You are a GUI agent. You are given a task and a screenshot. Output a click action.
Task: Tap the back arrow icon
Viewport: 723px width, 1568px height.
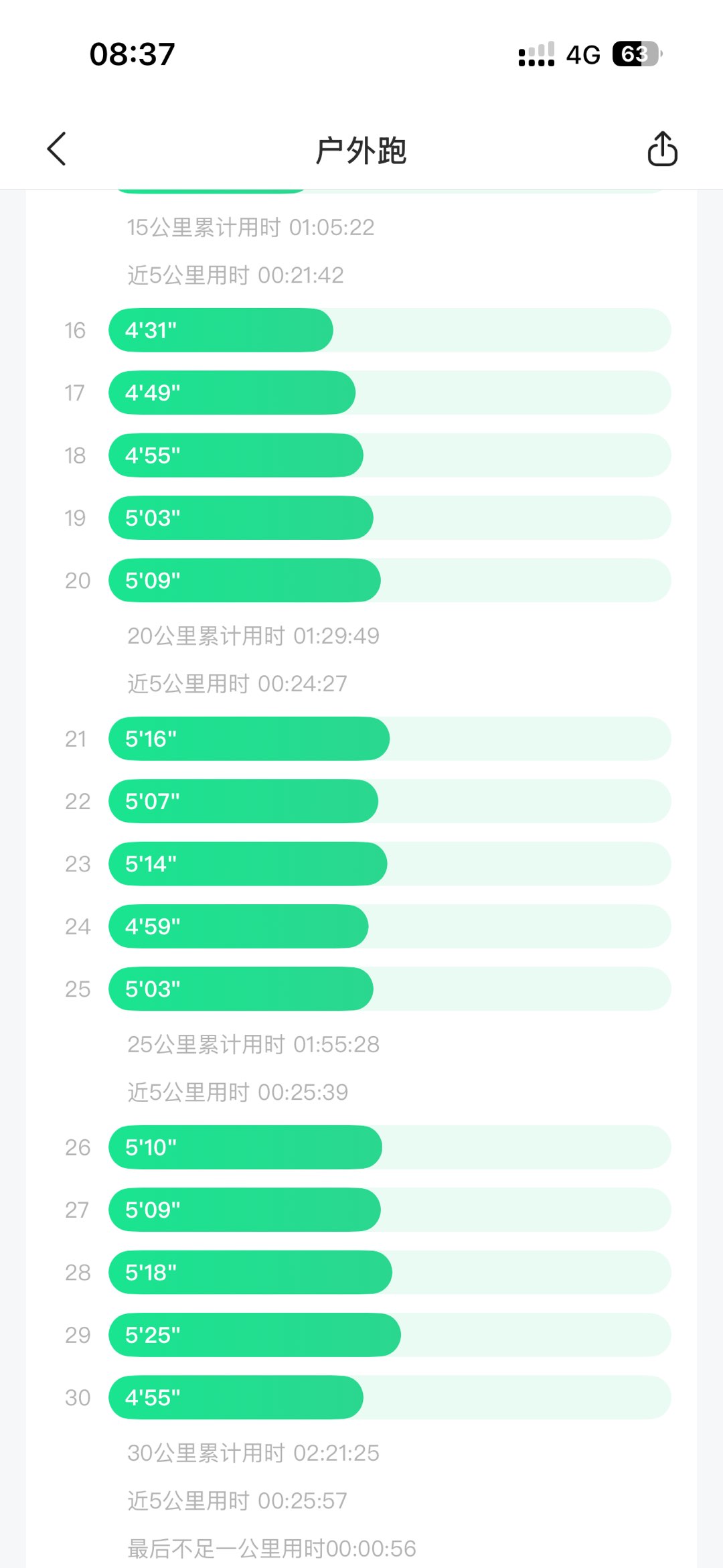[x=58, y=149]
